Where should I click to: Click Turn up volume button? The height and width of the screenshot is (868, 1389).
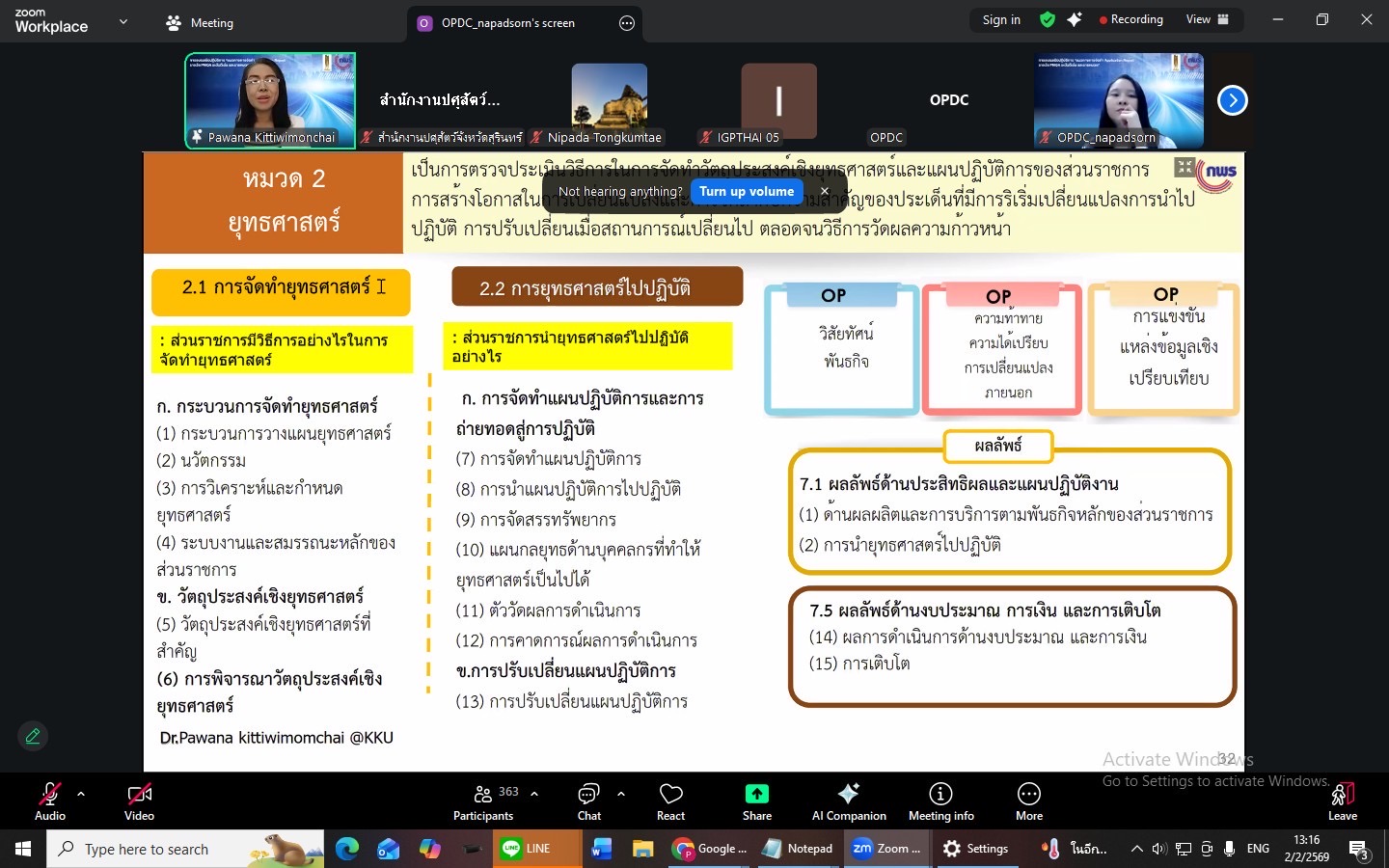[747, 191]
